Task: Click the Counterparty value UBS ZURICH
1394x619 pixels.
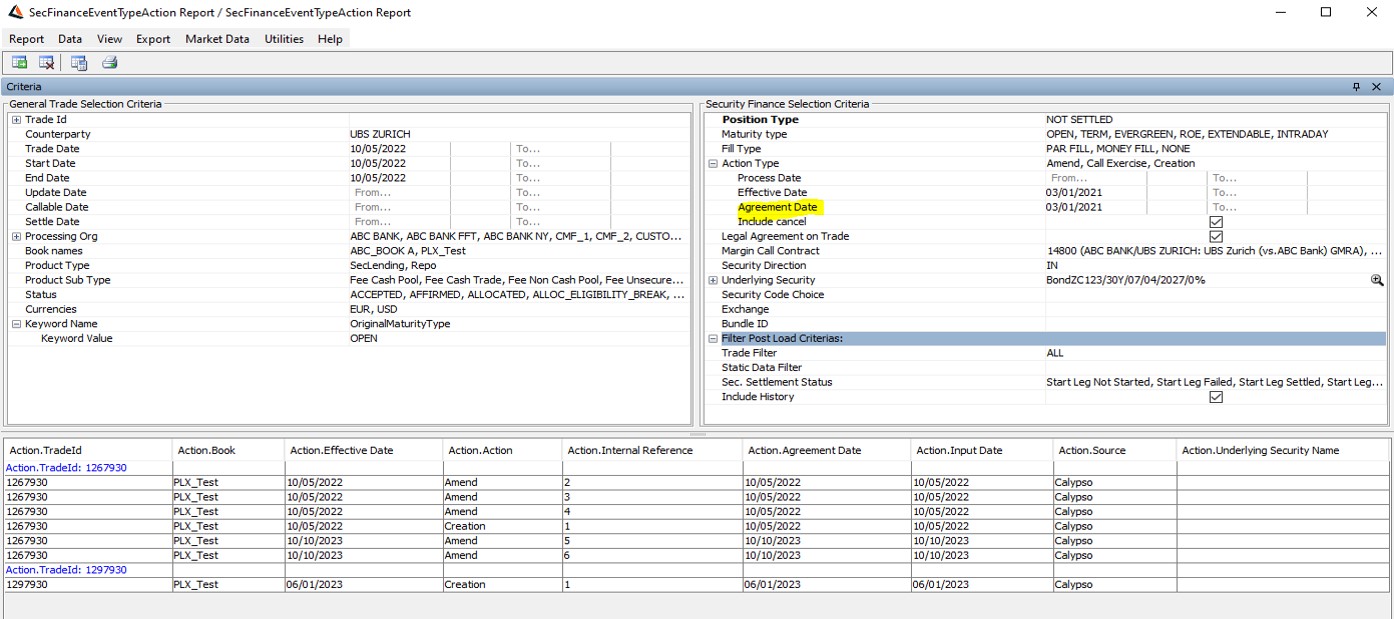Action: 380,134
